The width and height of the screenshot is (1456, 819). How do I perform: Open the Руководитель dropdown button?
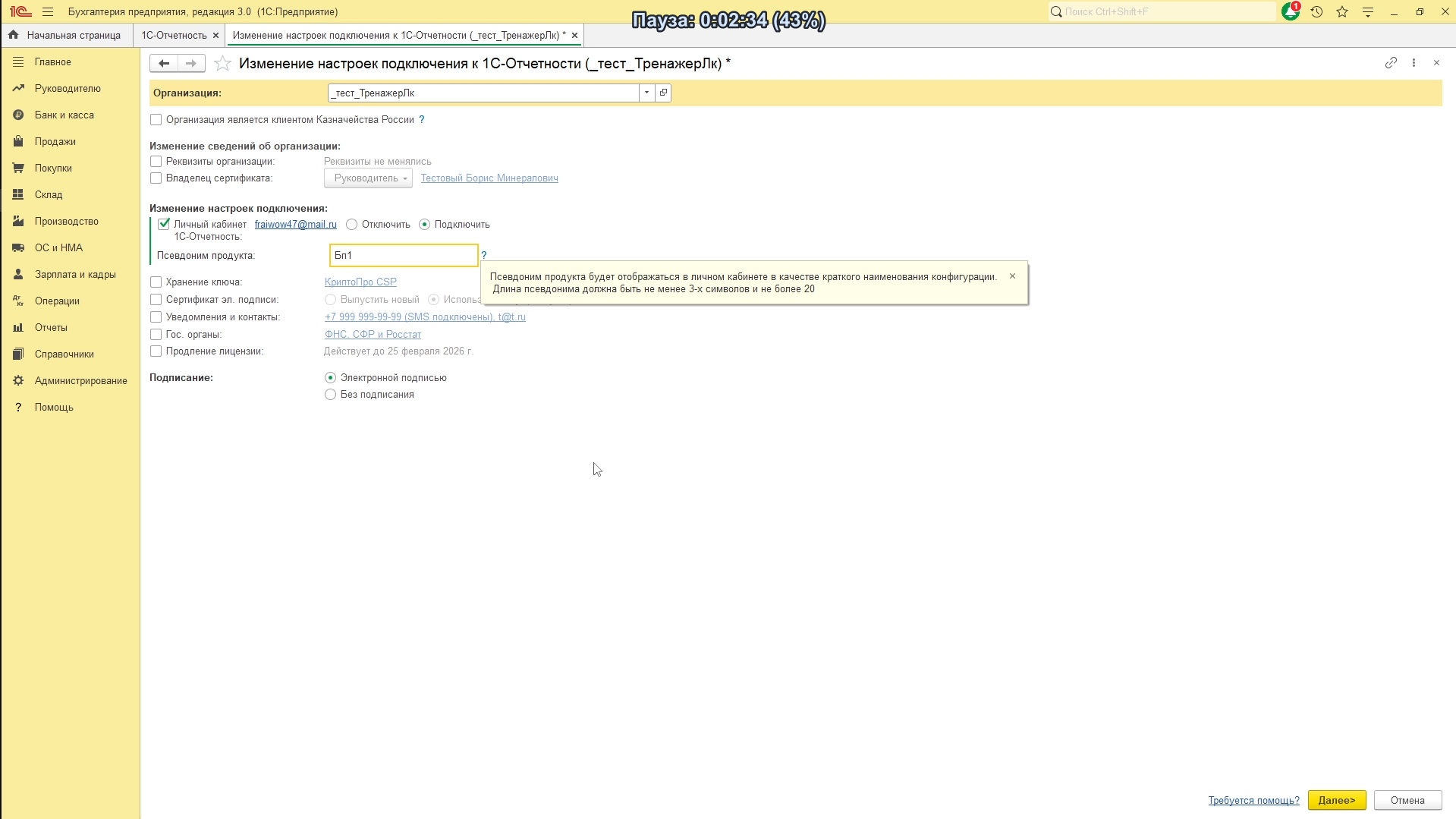click(x=368, y=178)
